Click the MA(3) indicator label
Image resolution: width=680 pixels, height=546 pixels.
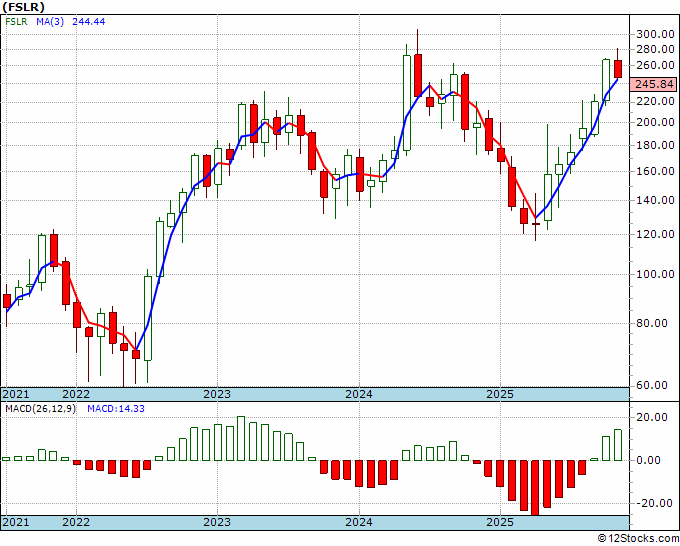(50, 22)
